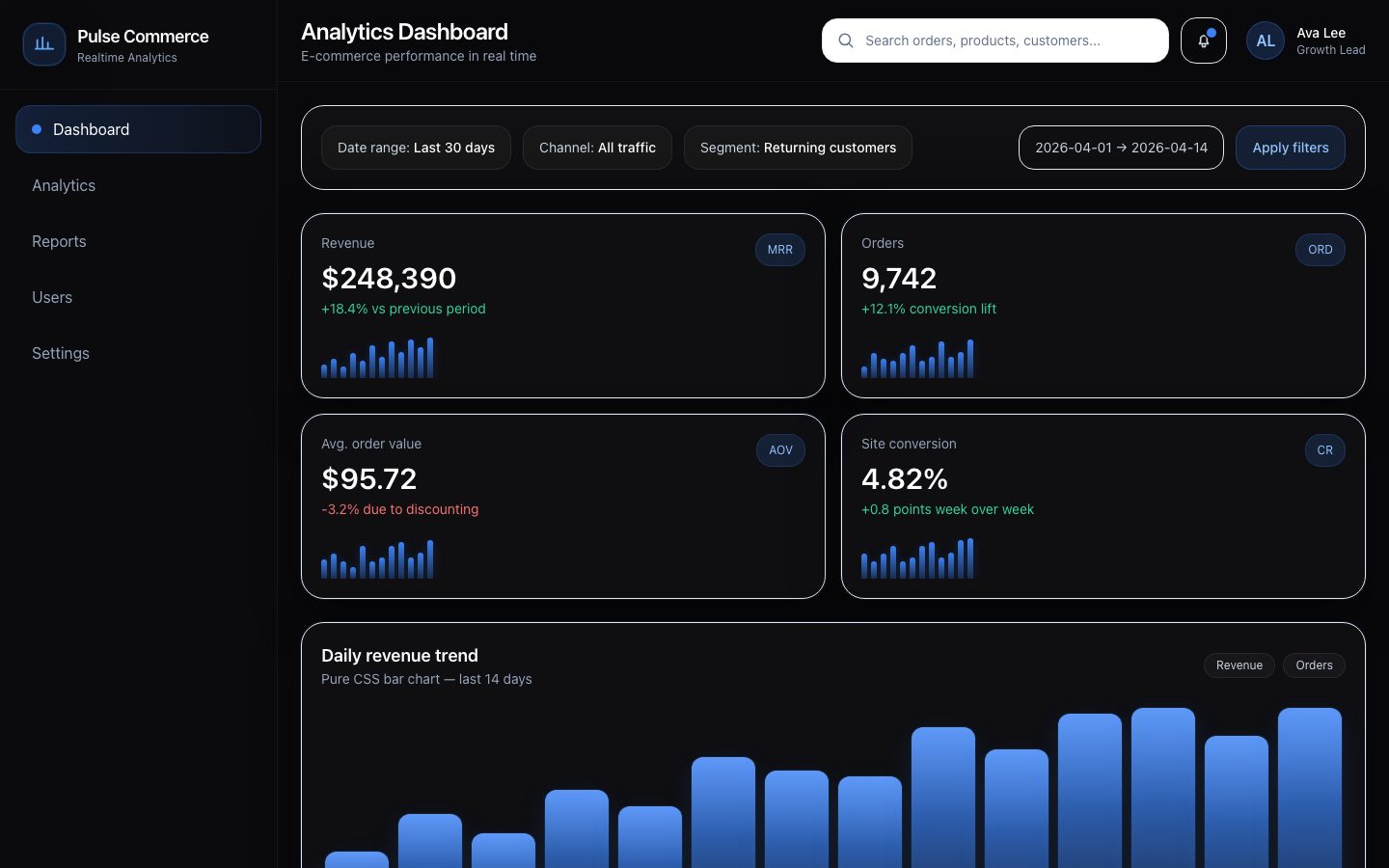
Task: Click the search orders input field
Action: [x=994, y=41]
